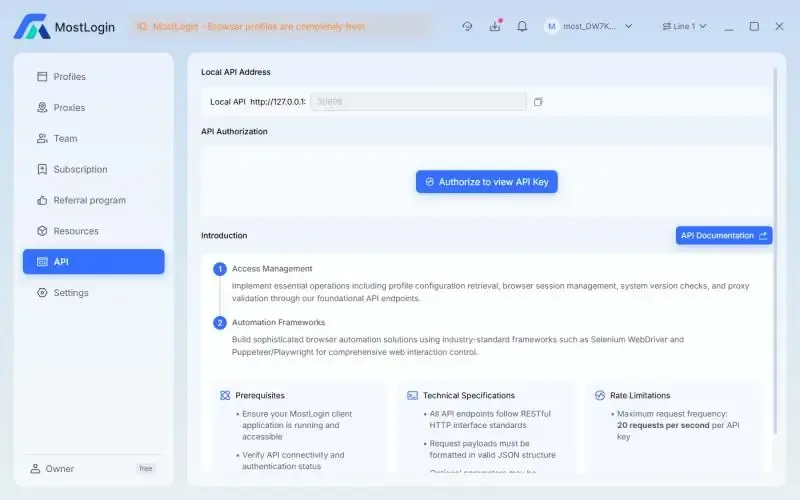Click the Referral thumbs-up icon
This screenshot has height=500, width=800.
[42, 200]
